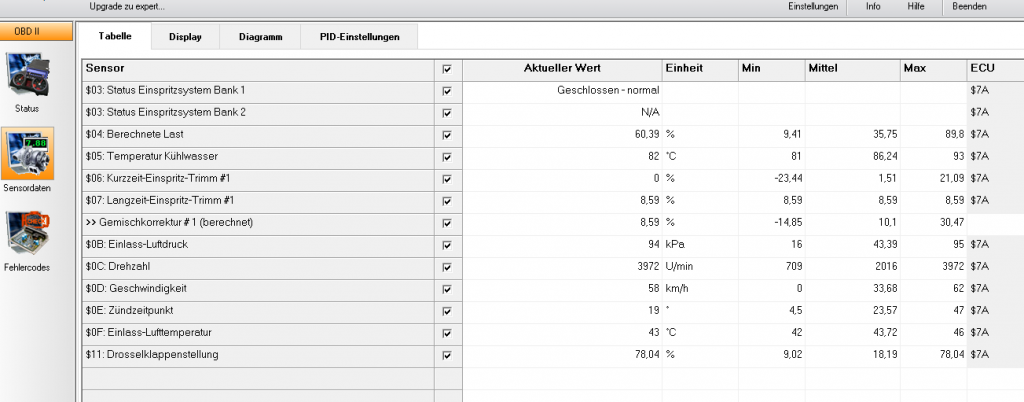The height and width of the screenshot is (402, 1024).
Task: Open the Status gauge icon in sidebar
Action: pos(27,74)
